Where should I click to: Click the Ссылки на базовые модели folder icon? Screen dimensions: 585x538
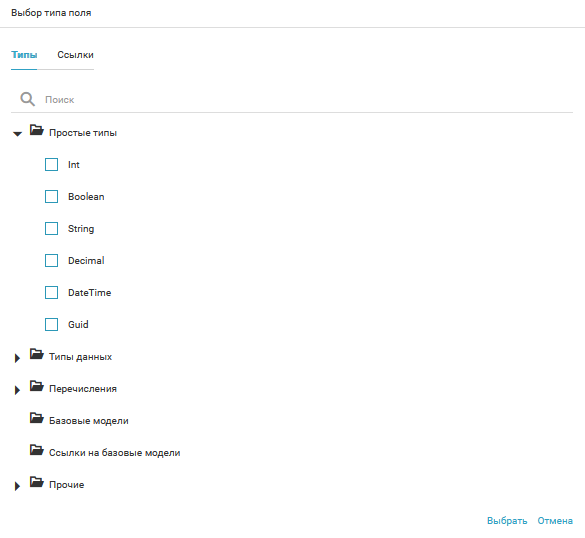[37, 450]
